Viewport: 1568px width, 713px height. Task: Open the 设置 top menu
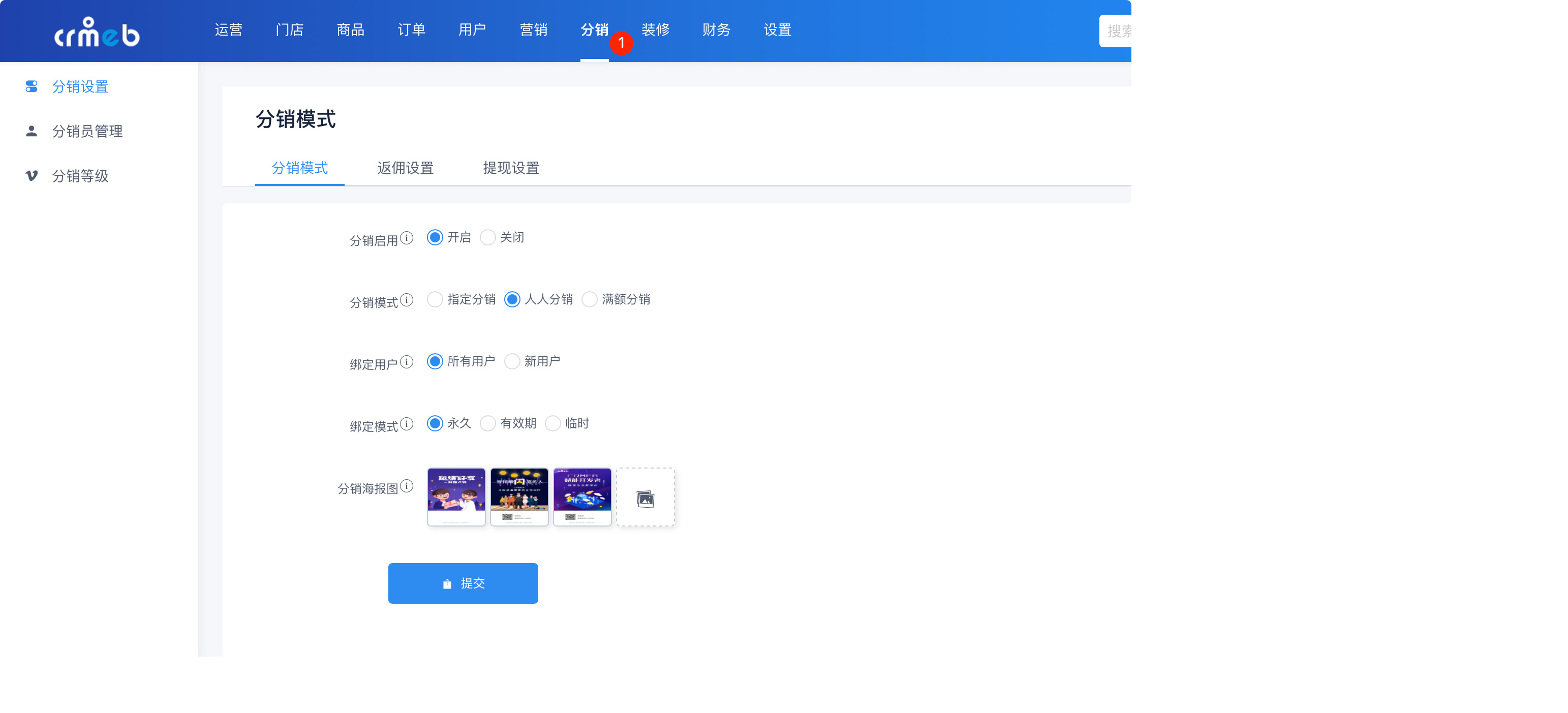click(778, 30)
